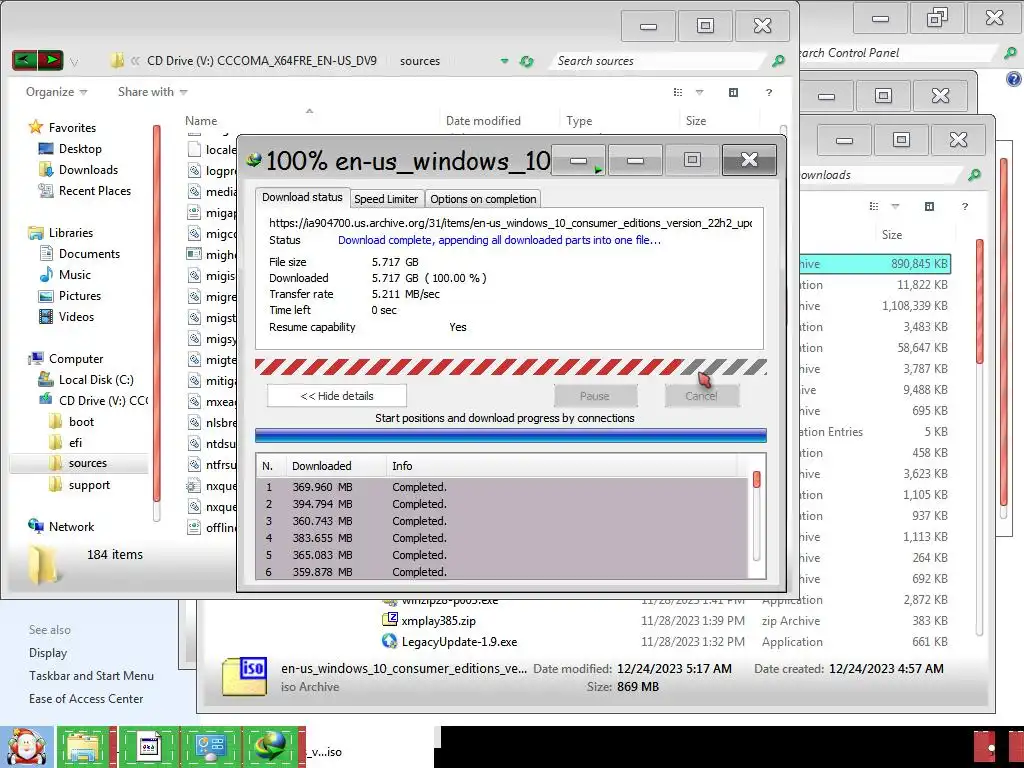
Task: Click the Info column header
Action: coord(562,466)
